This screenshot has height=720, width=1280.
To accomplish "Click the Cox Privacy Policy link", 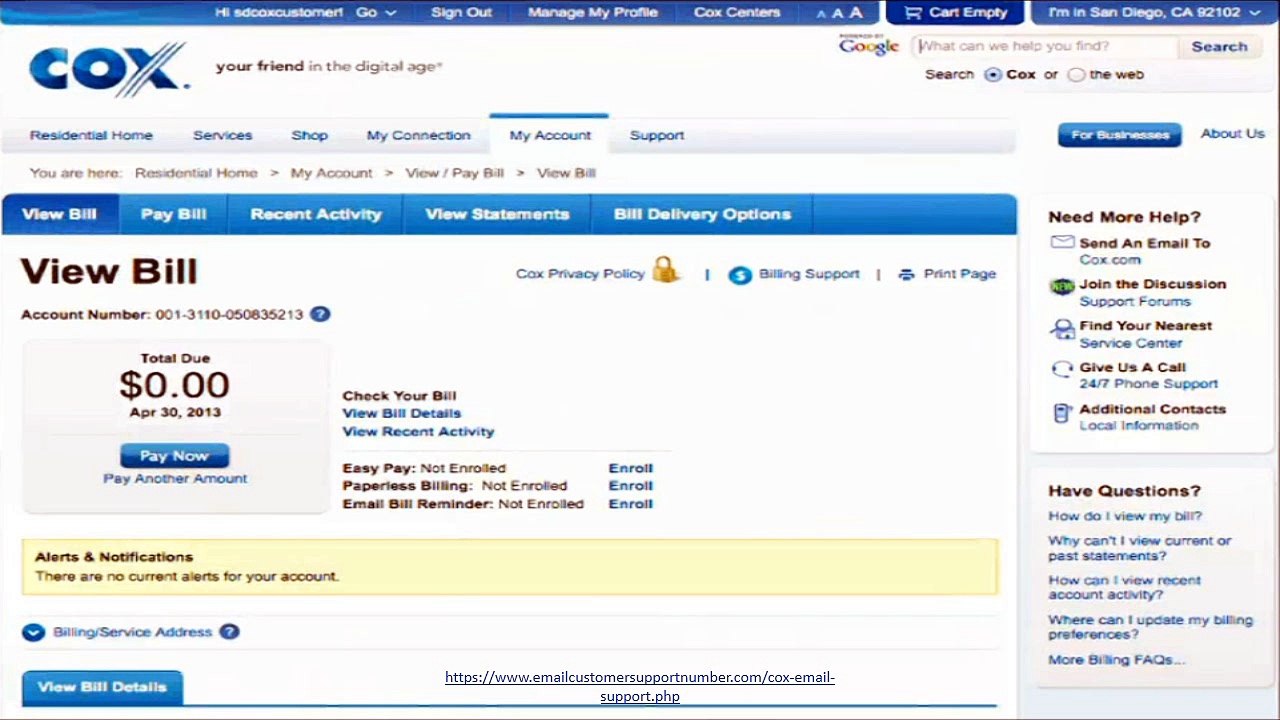I will (x=580, y=274).
